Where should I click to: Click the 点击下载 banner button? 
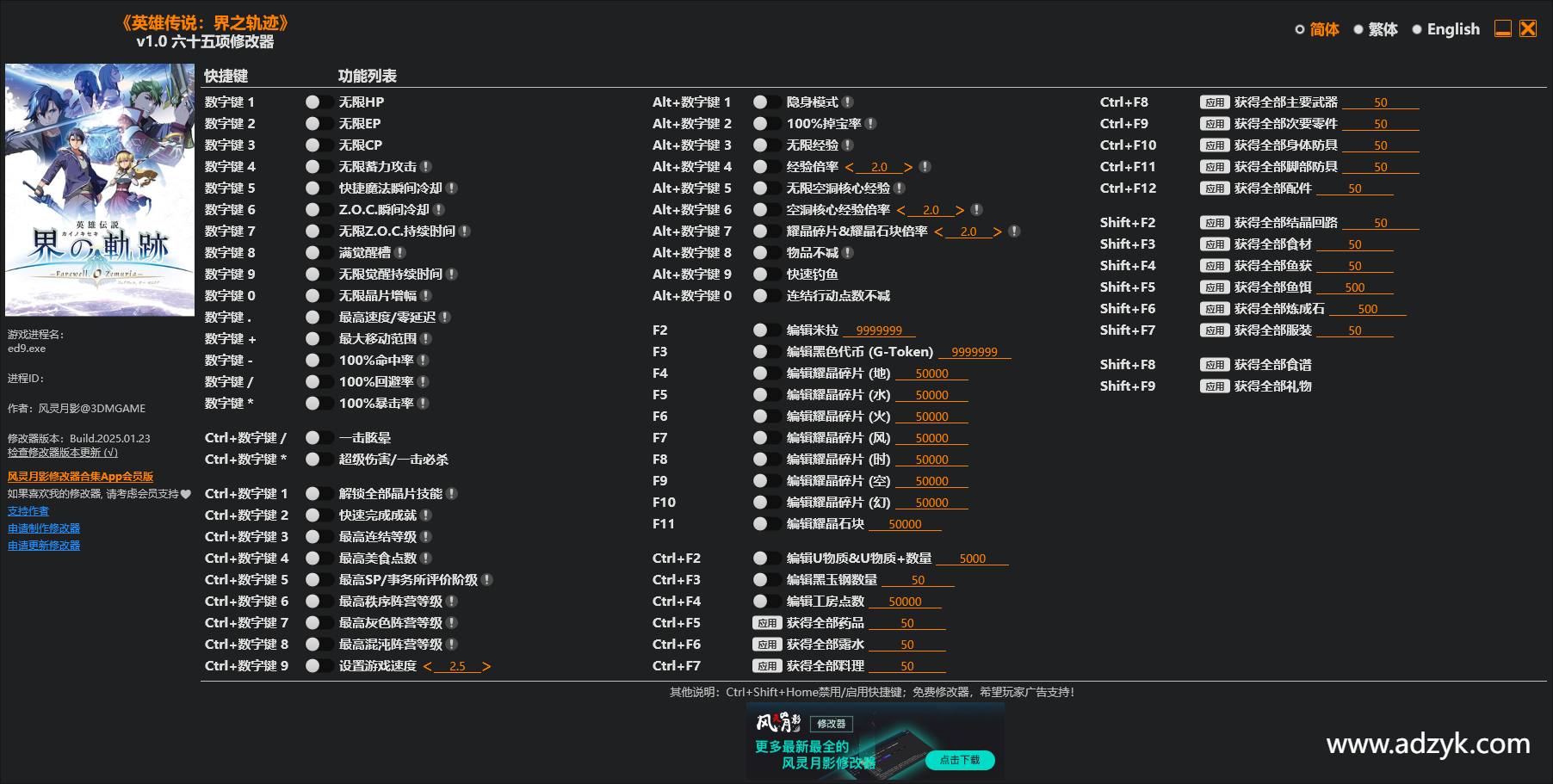pos(959,760)
